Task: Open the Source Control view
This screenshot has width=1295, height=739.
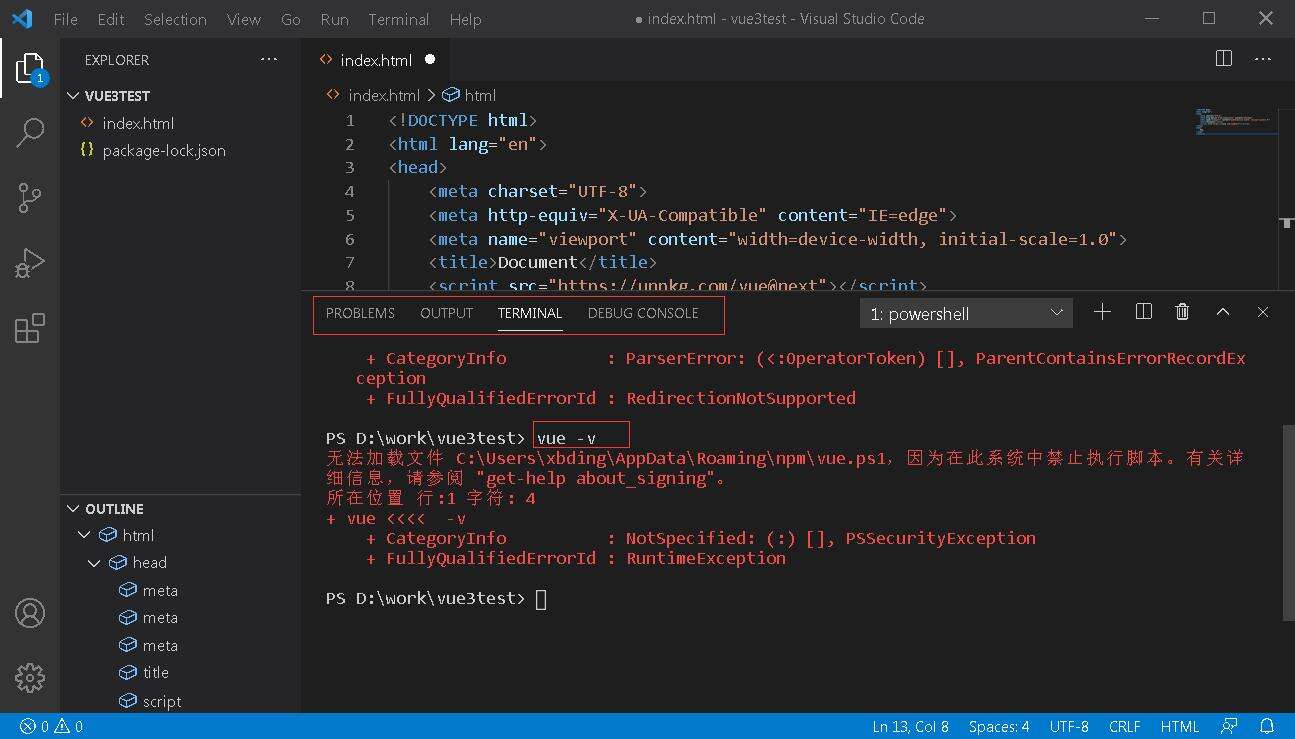Action: click(x=30, y=198)
